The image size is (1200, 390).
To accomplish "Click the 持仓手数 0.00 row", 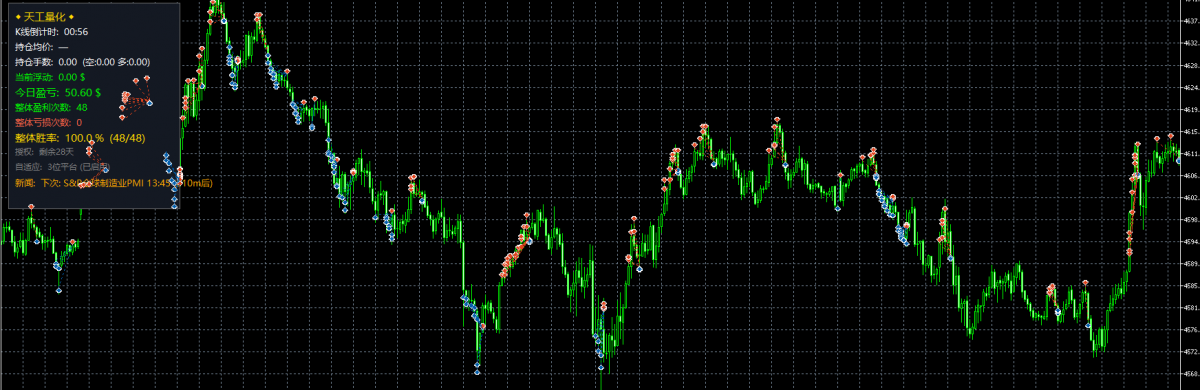I will click(x=83, y=61).
